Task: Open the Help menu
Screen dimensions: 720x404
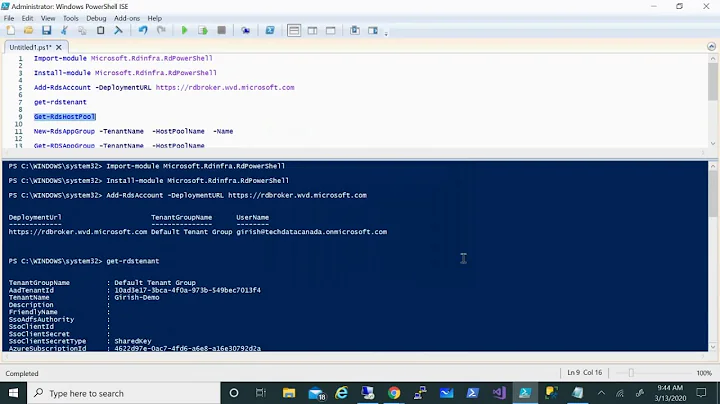Action: click(155, 18)
